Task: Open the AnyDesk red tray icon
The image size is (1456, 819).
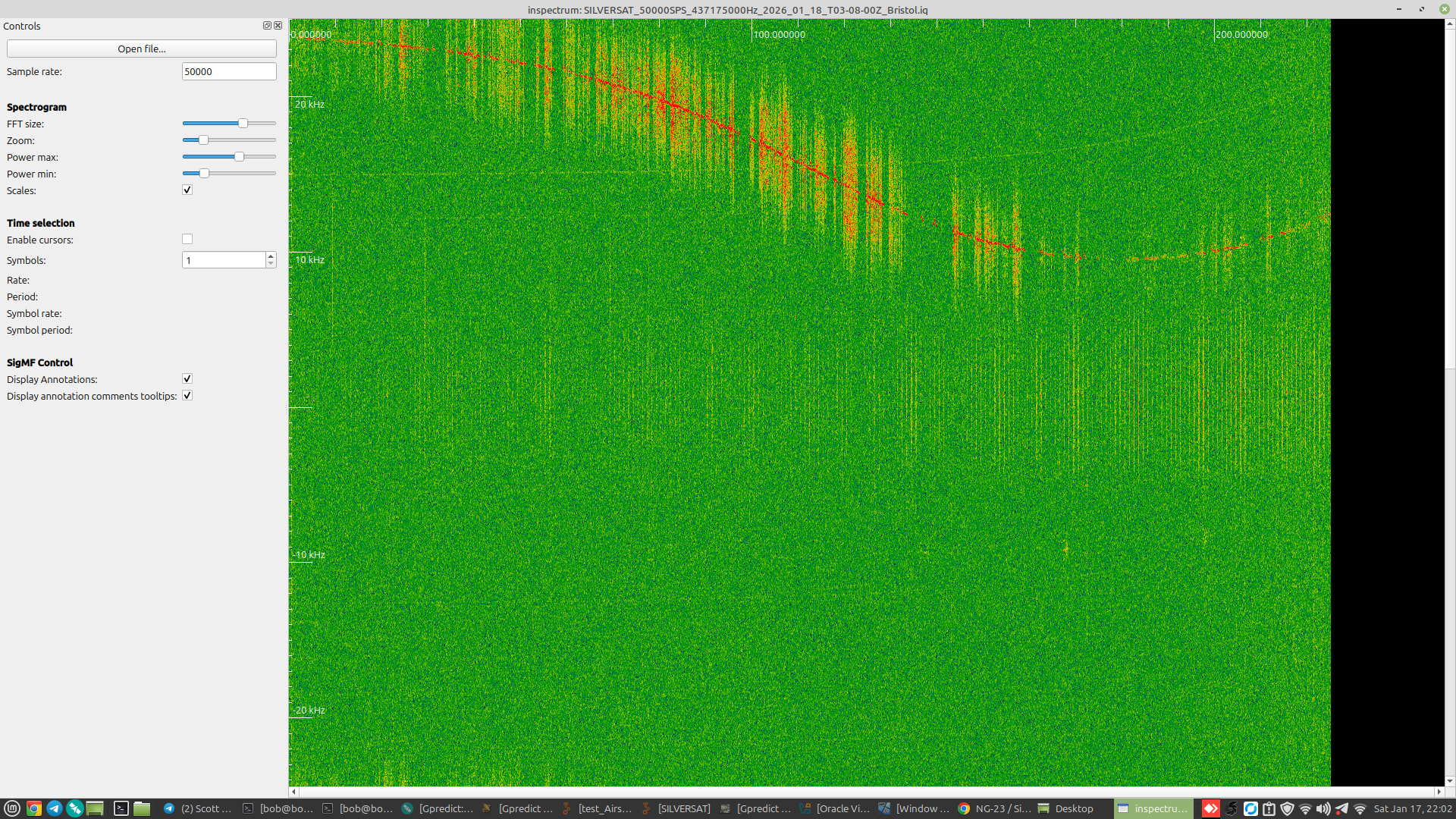Action: point(1211,808)
